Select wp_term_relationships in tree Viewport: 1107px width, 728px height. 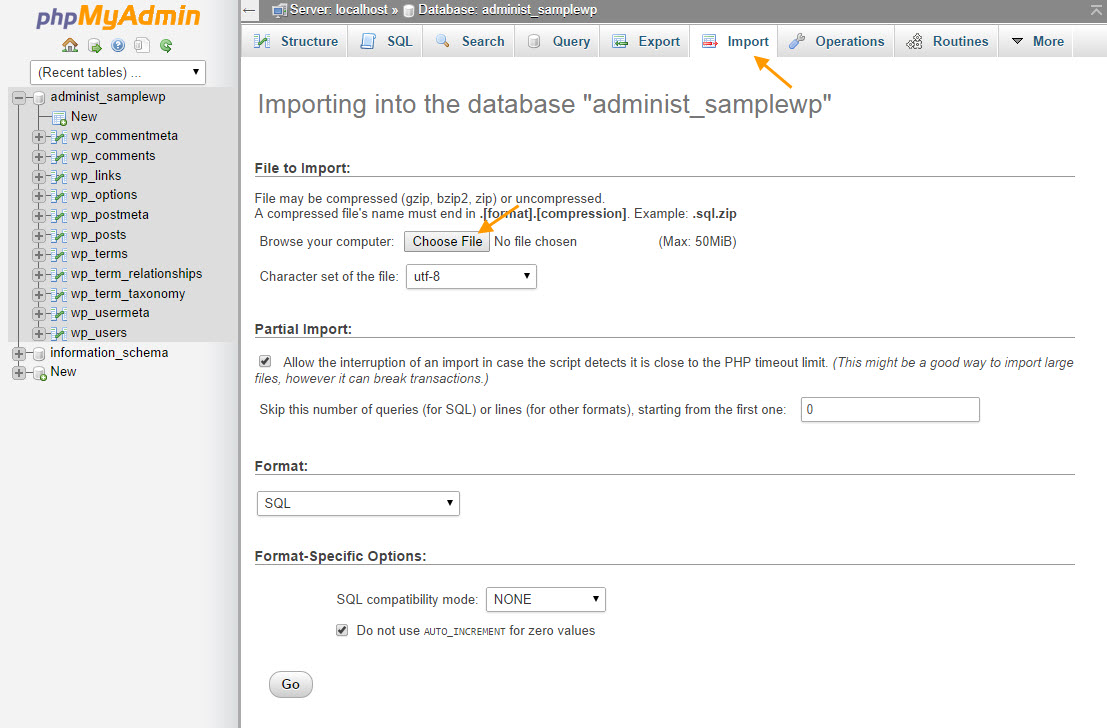[x=136, y=274]
